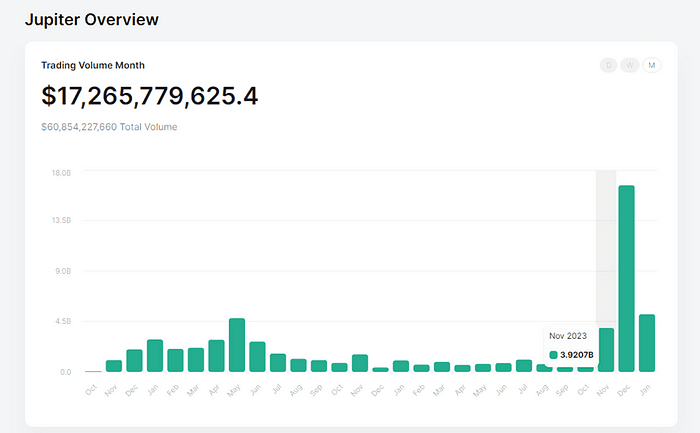Click the Nov 2023 tooltip heading

pos(569,335)
